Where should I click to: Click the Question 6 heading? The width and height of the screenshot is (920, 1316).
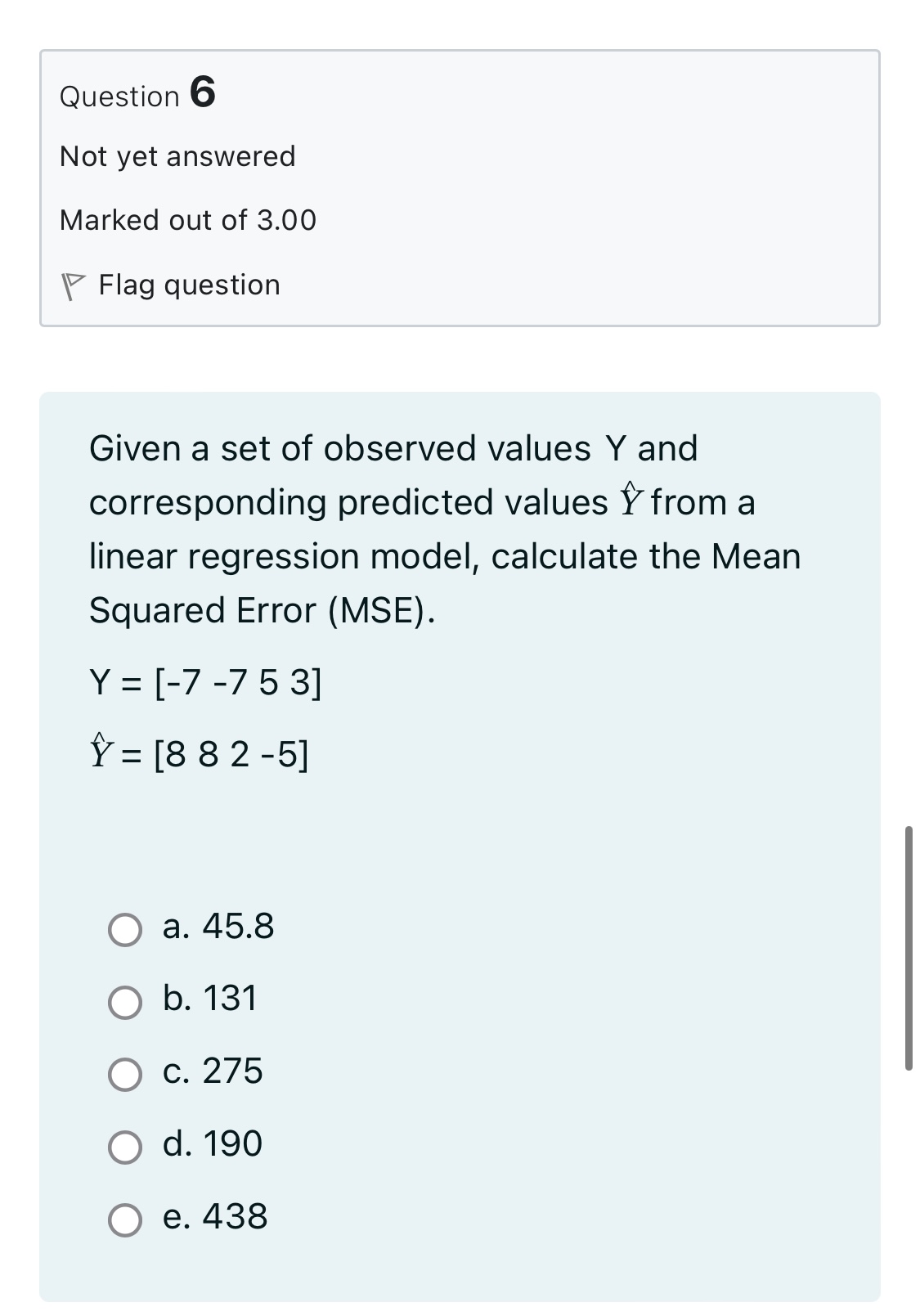point(135,95)
